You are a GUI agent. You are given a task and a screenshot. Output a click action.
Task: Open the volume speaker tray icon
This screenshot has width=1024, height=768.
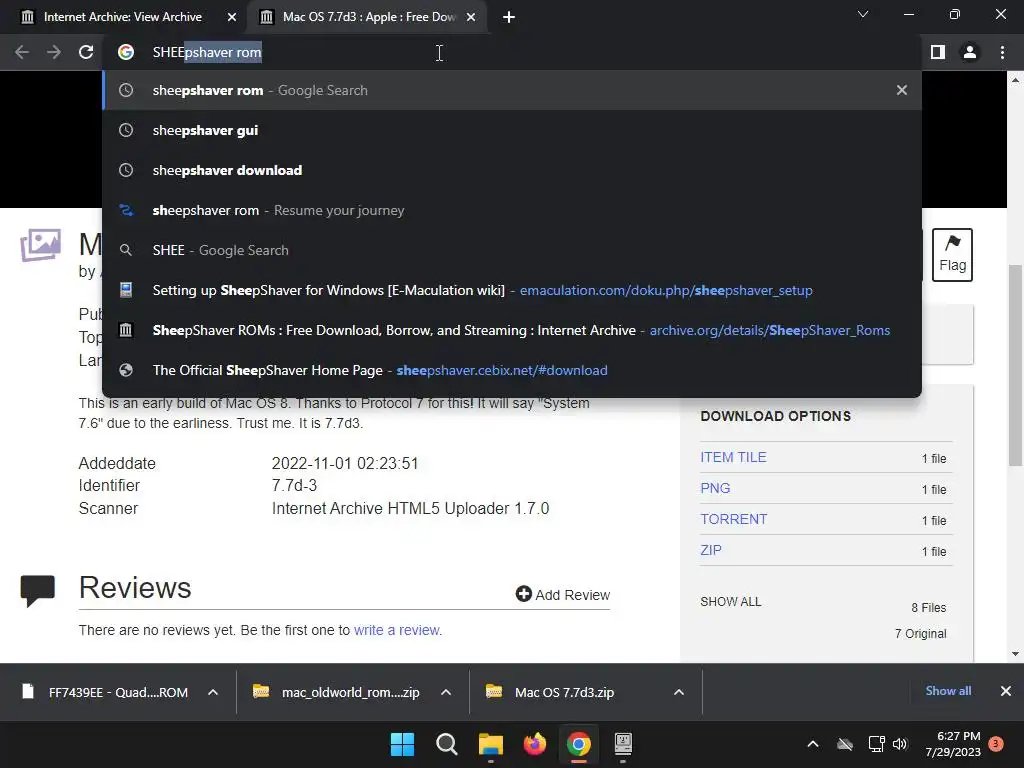[x=900, y=744]
